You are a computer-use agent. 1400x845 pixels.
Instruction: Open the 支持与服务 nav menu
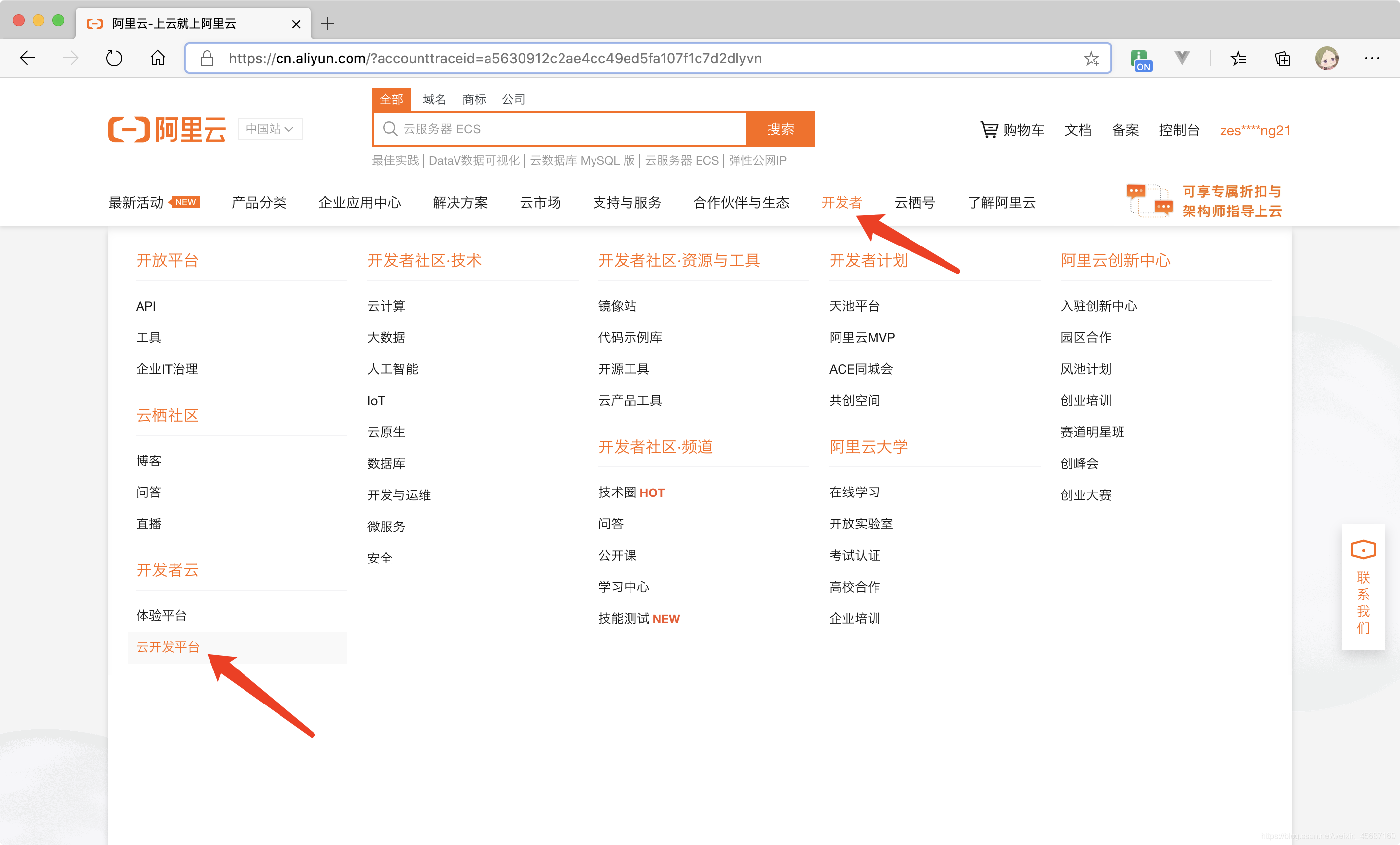click(x=627, y=202)
